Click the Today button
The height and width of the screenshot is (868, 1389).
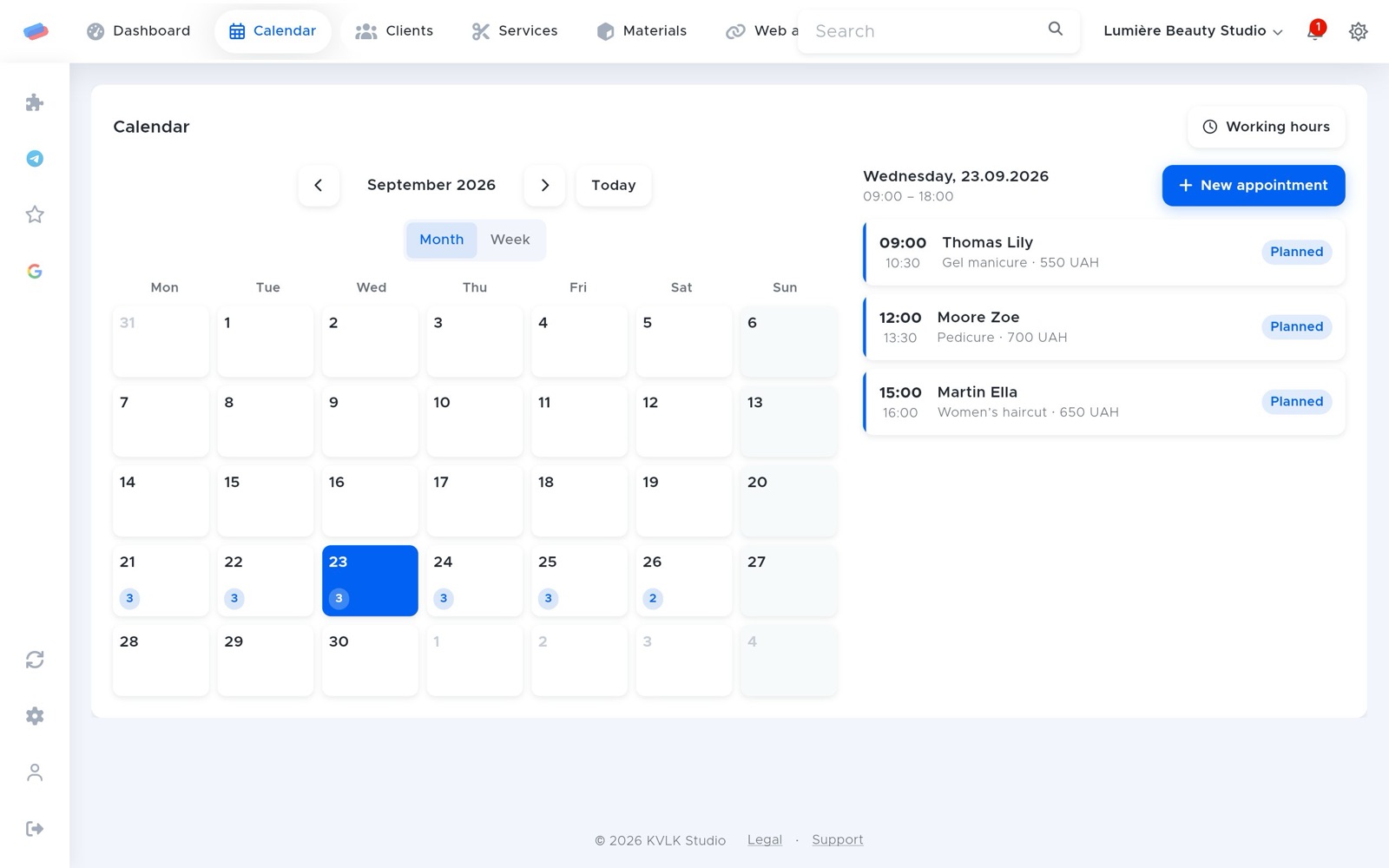pos(614,185)
